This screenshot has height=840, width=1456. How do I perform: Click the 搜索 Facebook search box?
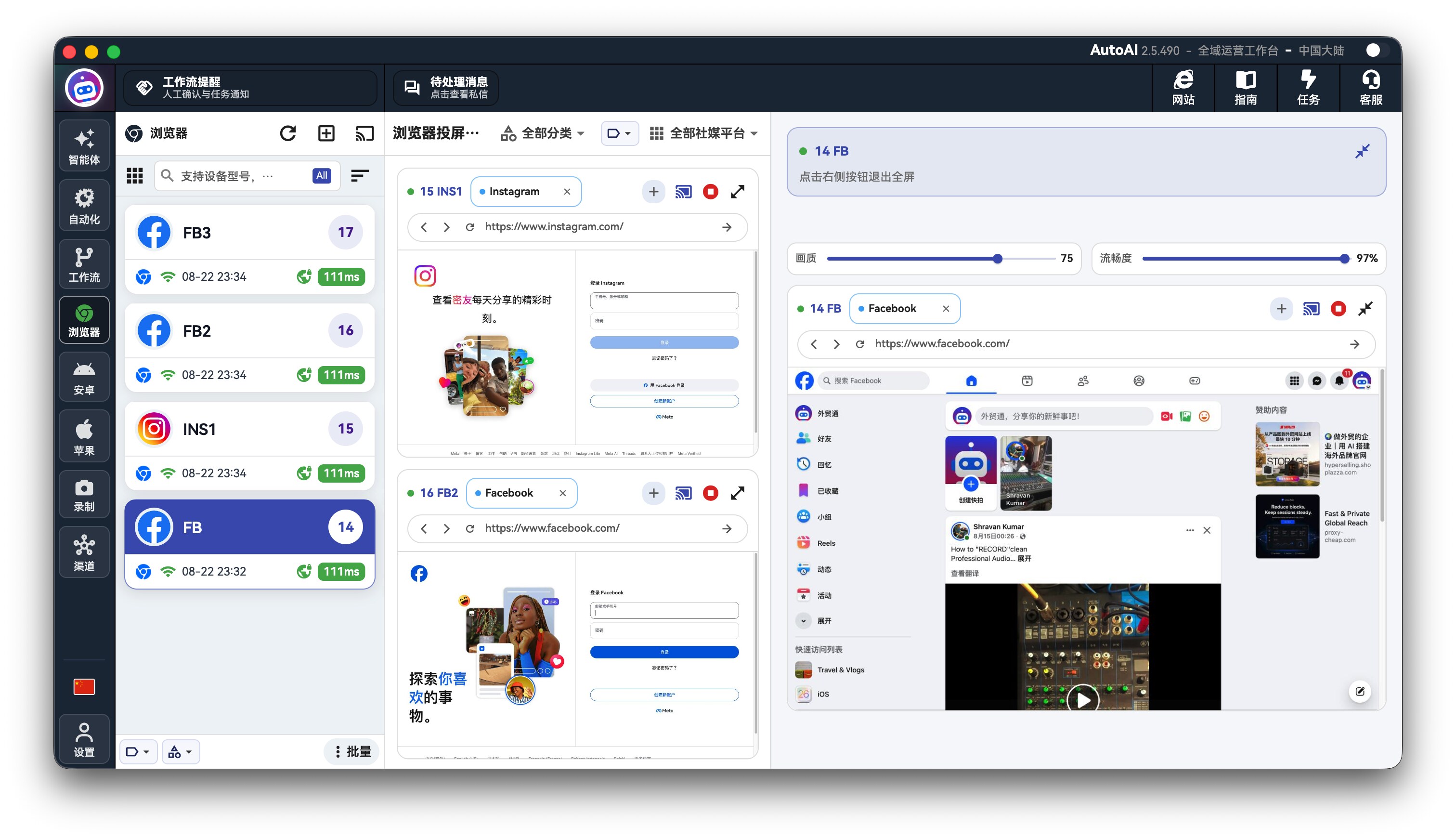(x=873, y=381)
